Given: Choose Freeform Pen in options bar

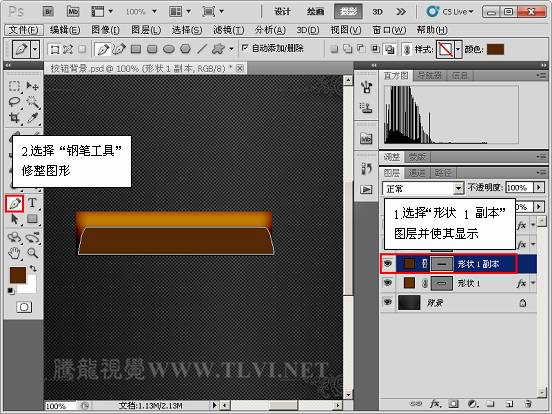Looking at the screenshot, I should tap(119, 49).
